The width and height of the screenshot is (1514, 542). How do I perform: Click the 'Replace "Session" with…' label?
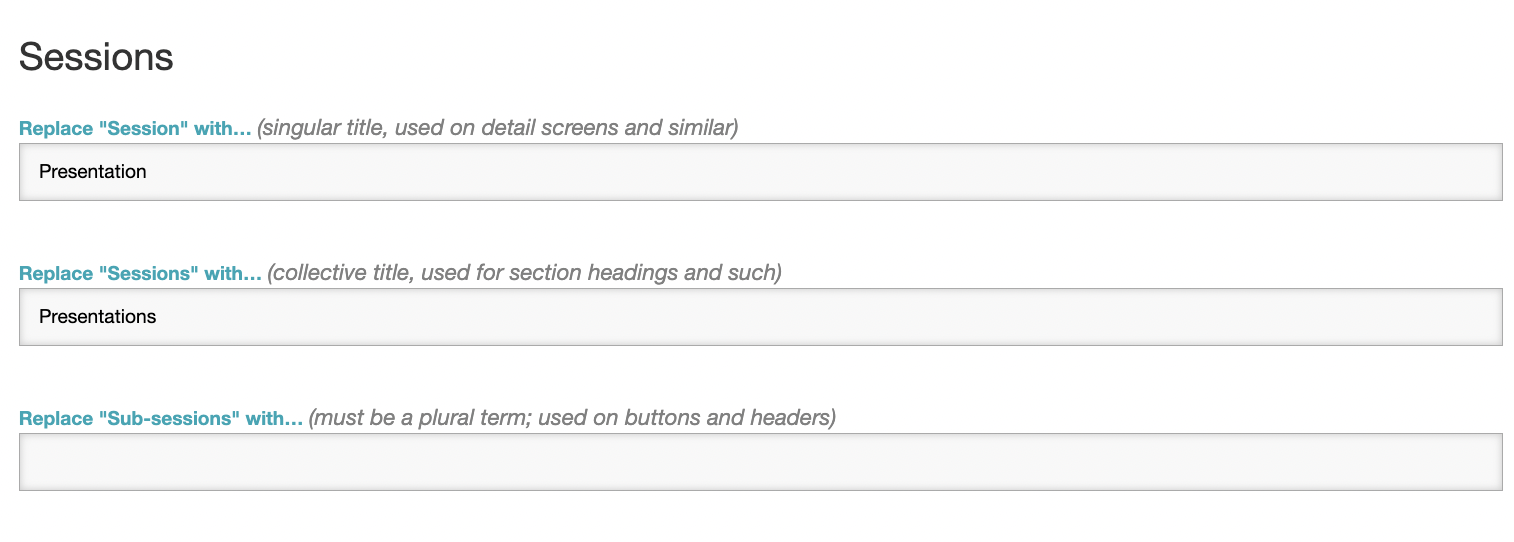click(135, 129)
